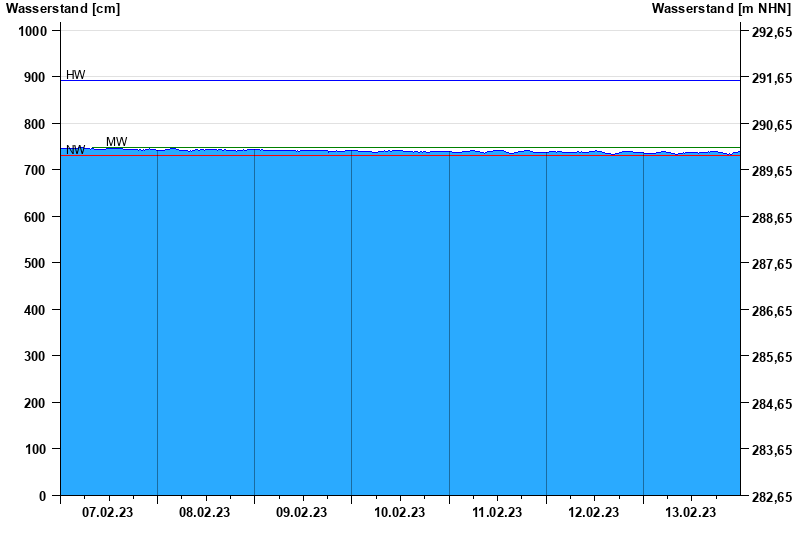This screenshot has width=800, height=550.
Task: Click the NW label near left axis
Action: (76, 150)
